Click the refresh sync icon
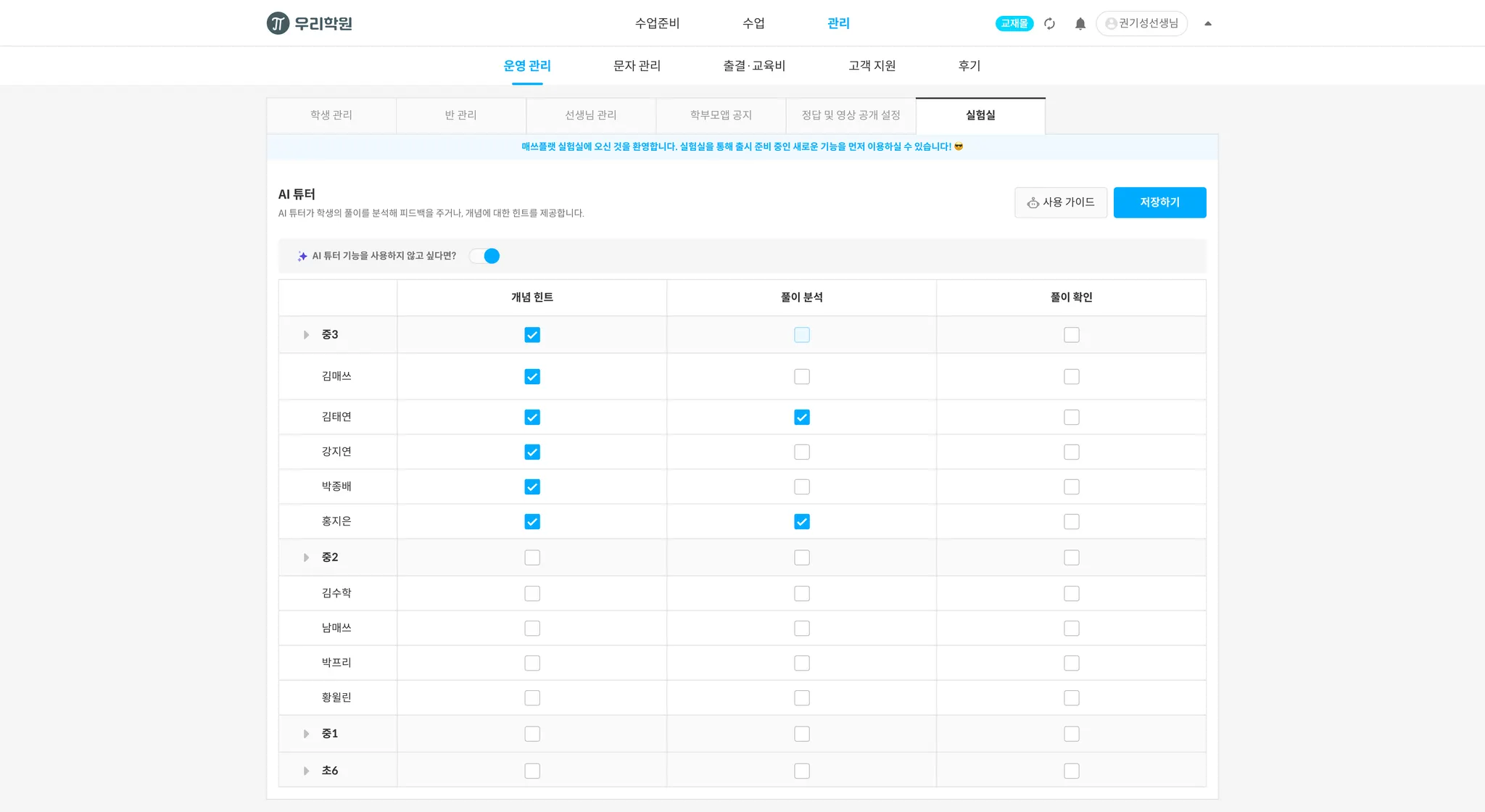The image size is (1485, 812). coord(1049,24)
